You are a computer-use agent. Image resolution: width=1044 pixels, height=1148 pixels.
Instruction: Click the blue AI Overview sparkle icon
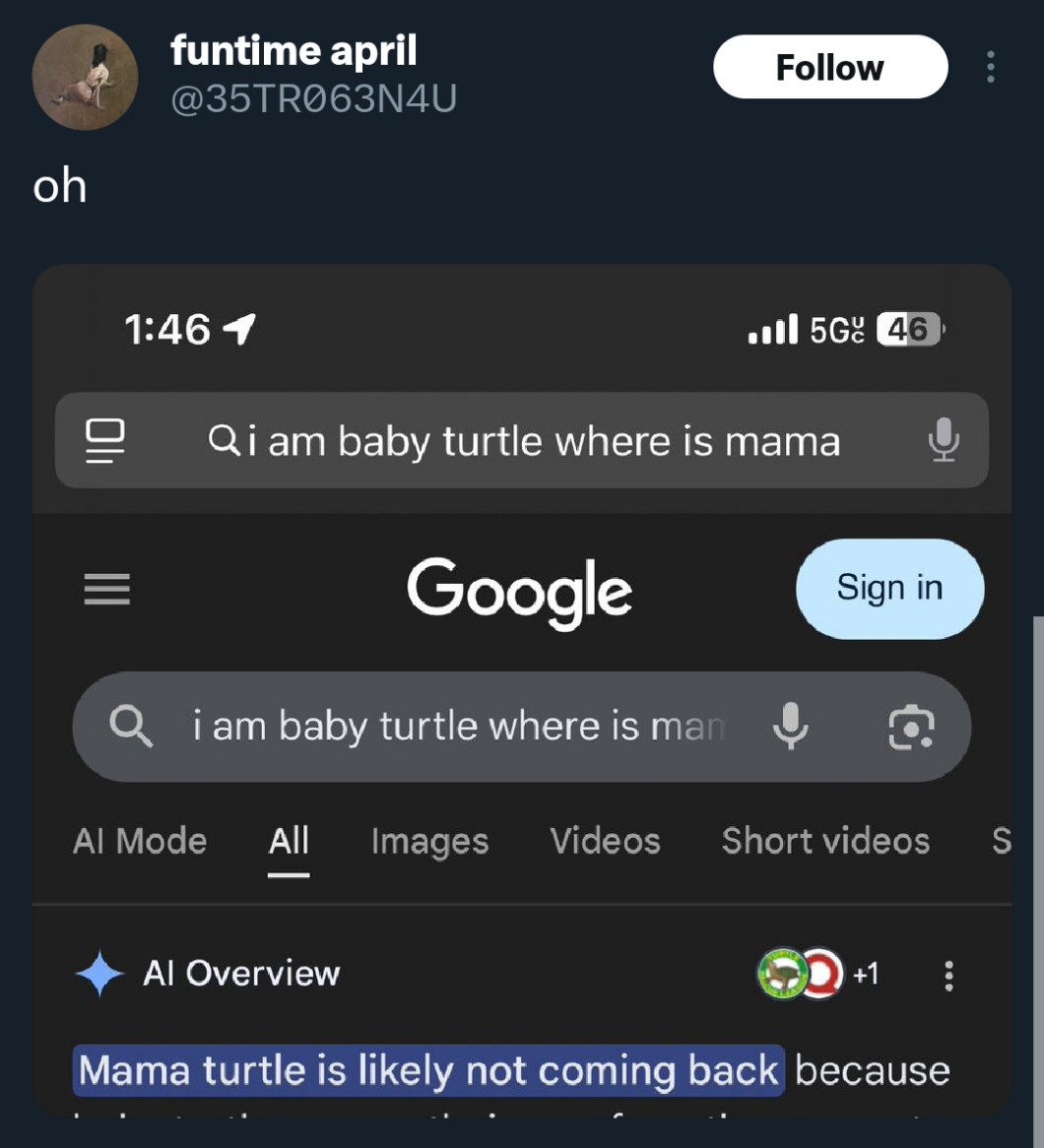pyautogui.click(x=99, y=974)
